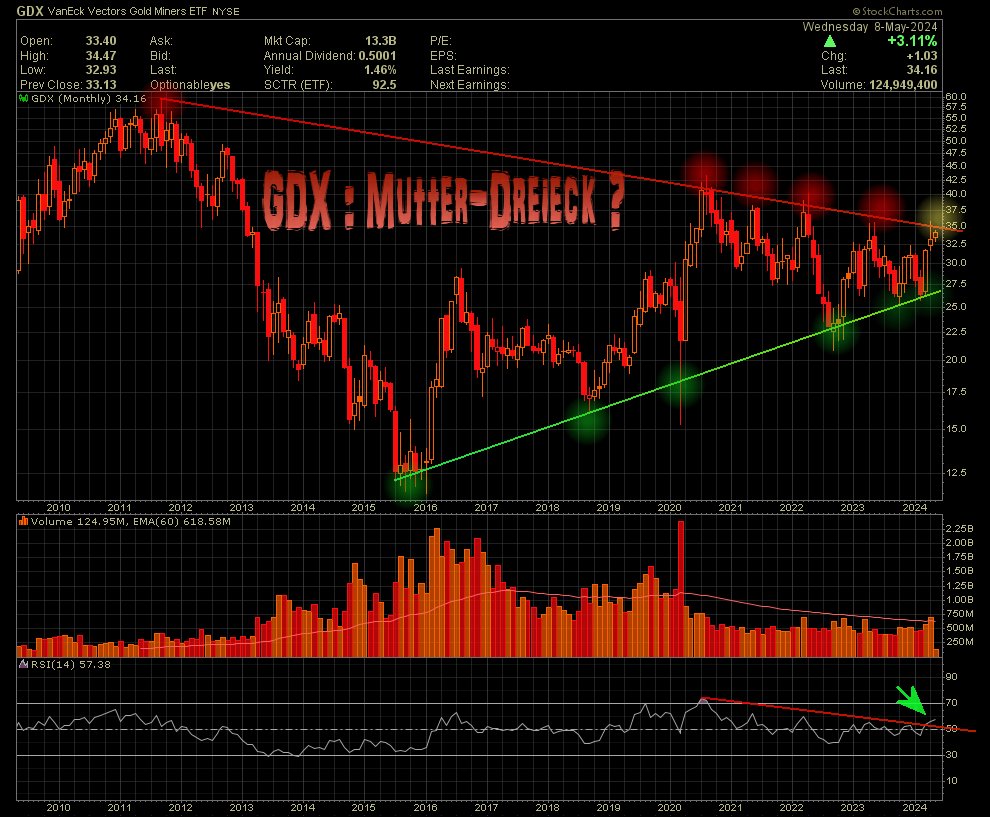Click the Low value 32.93
Image resolution: width=990 pixels, height=817 pixels.
(101, 70)
